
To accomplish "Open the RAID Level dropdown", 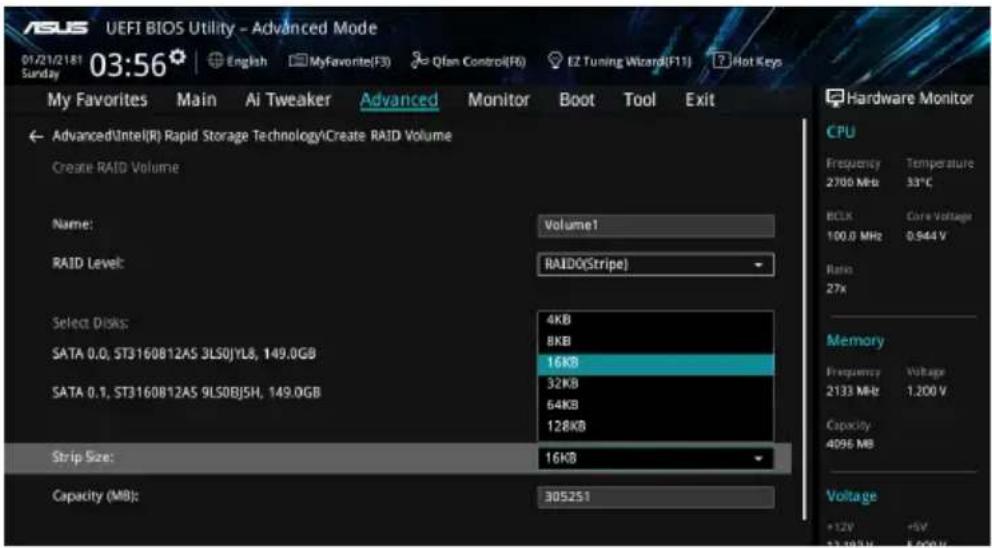I will pyautogui.click(x=656, y=265).
